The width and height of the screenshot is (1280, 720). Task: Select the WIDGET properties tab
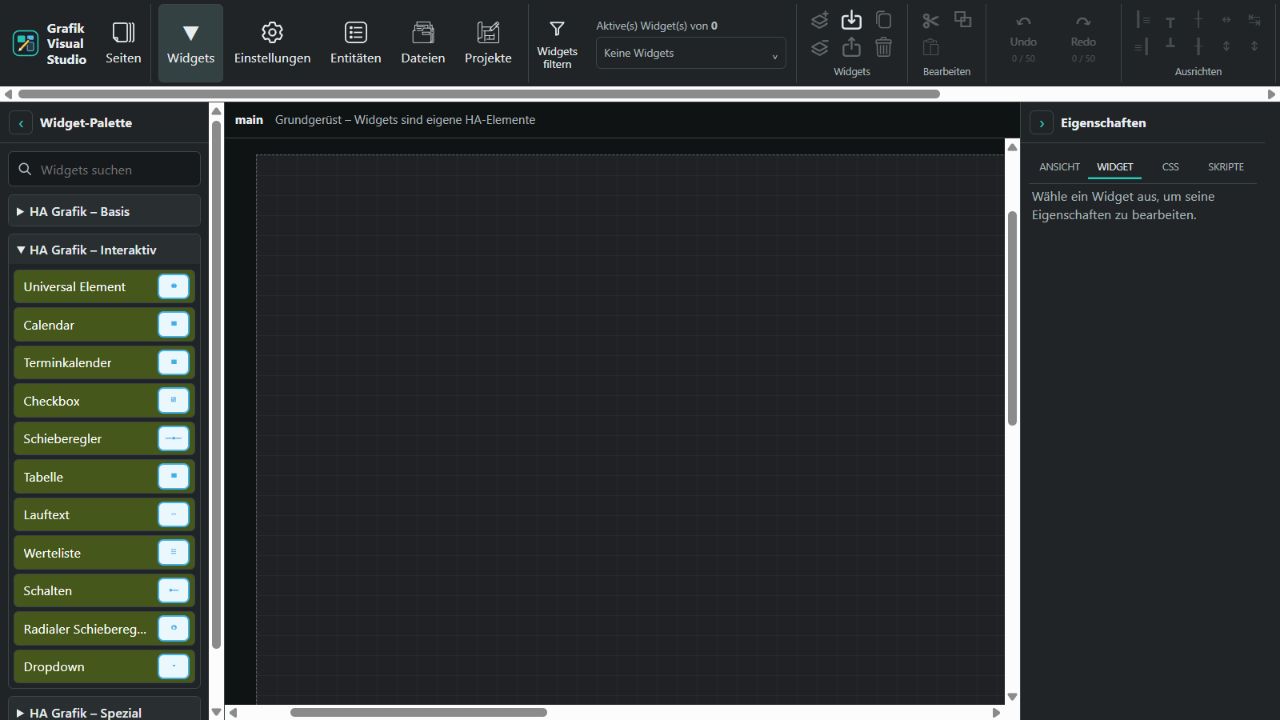(1115, 167)
